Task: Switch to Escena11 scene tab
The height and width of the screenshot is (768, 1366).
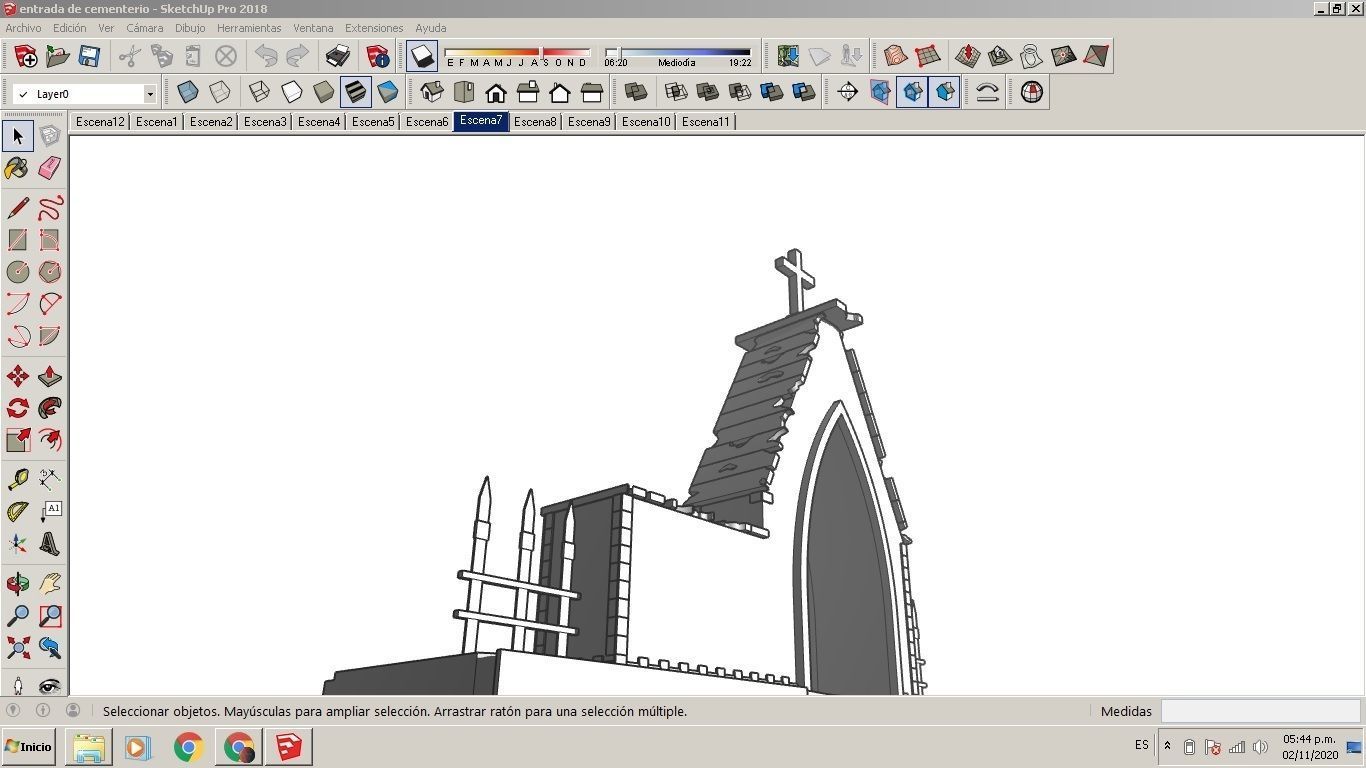Action: pyautogui.click(x=706, y=122)
